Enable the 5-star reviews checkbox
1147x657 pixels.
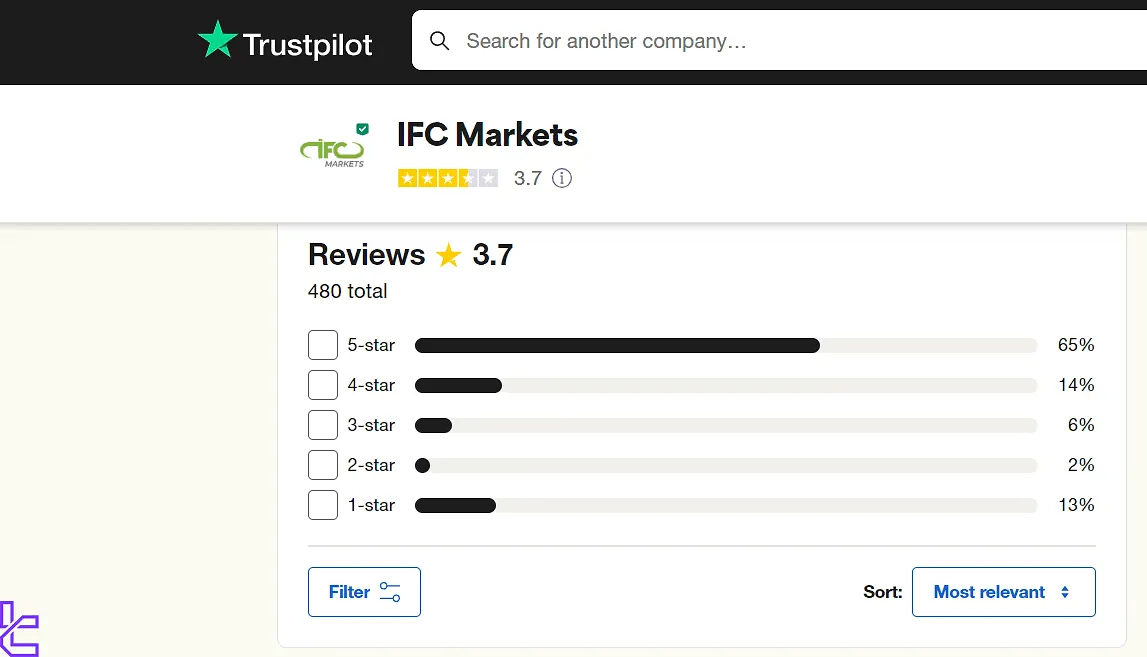(322, 345)
